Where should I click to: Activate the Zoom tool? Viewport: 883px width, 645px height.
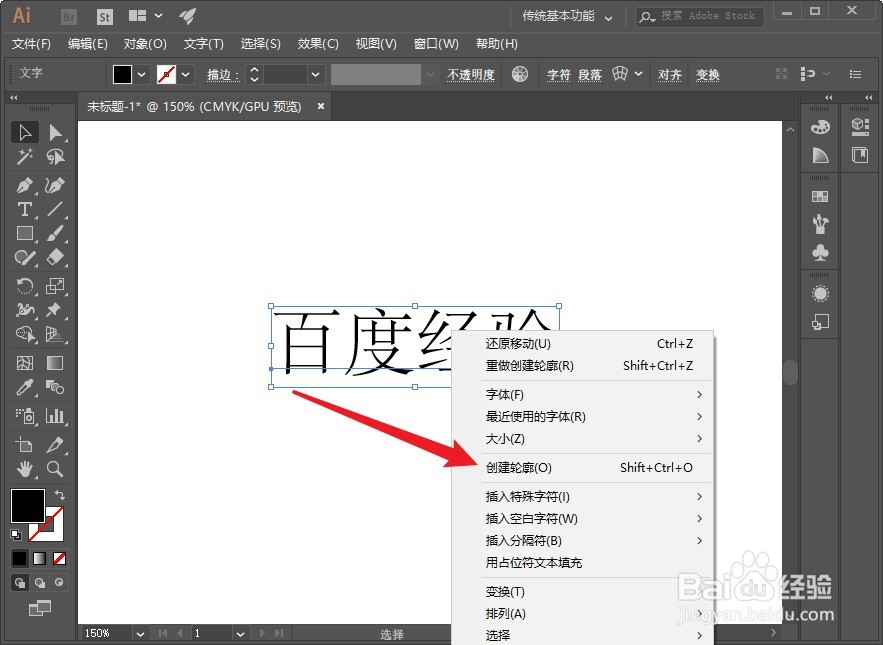pyautogui.click(x=55, y=469)
